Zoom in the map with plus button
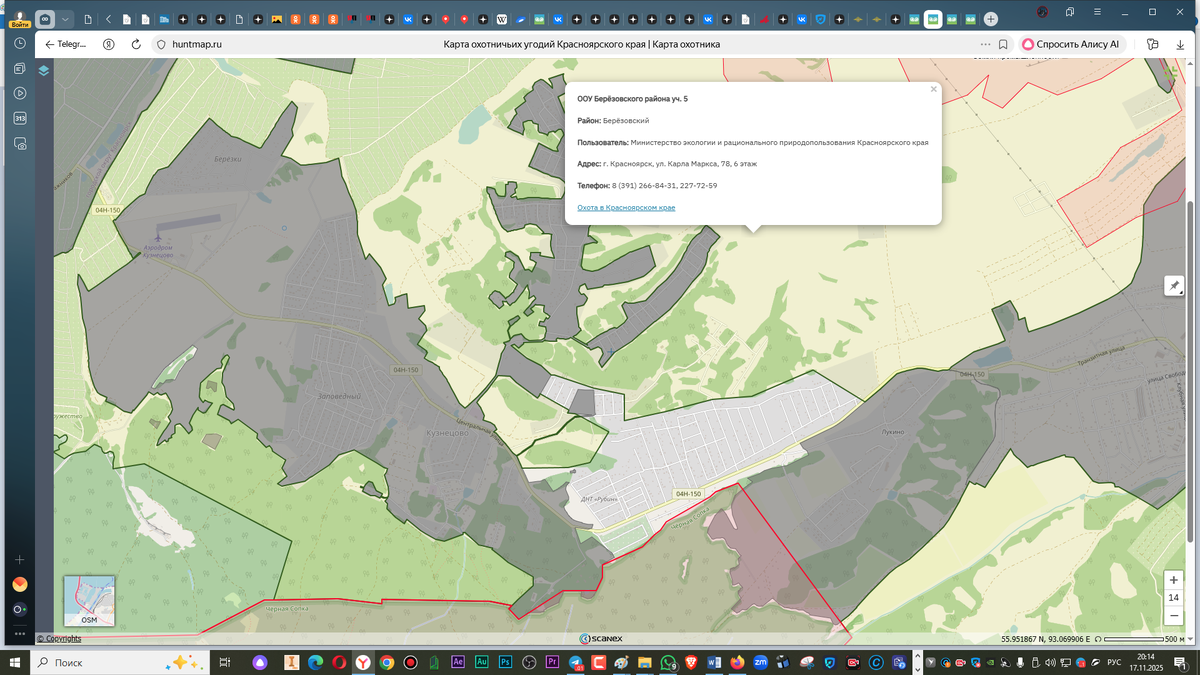Image resolution: width=1200 pixels, height=675 pixels. pyautogui.click(x=1173, y=580)
